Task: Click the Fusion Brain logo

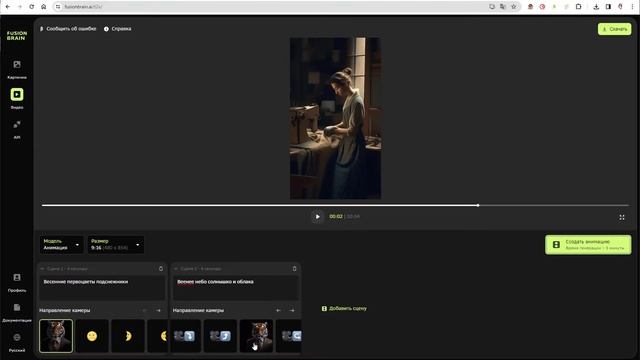Action: pyautogui.click(x=17, y=36)
